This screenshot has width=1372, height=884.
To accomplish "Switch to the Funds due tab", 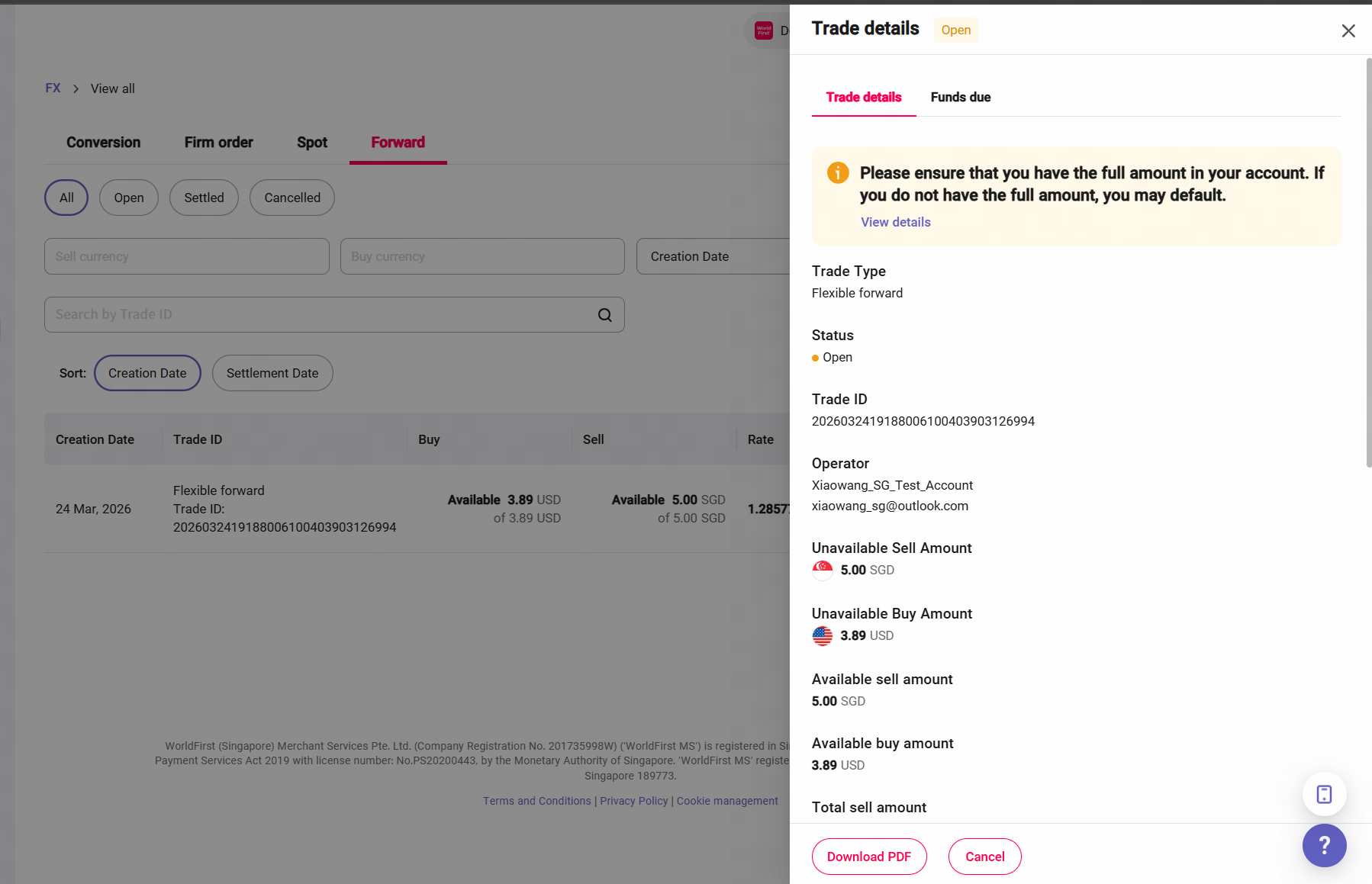I will coord(961,97).
